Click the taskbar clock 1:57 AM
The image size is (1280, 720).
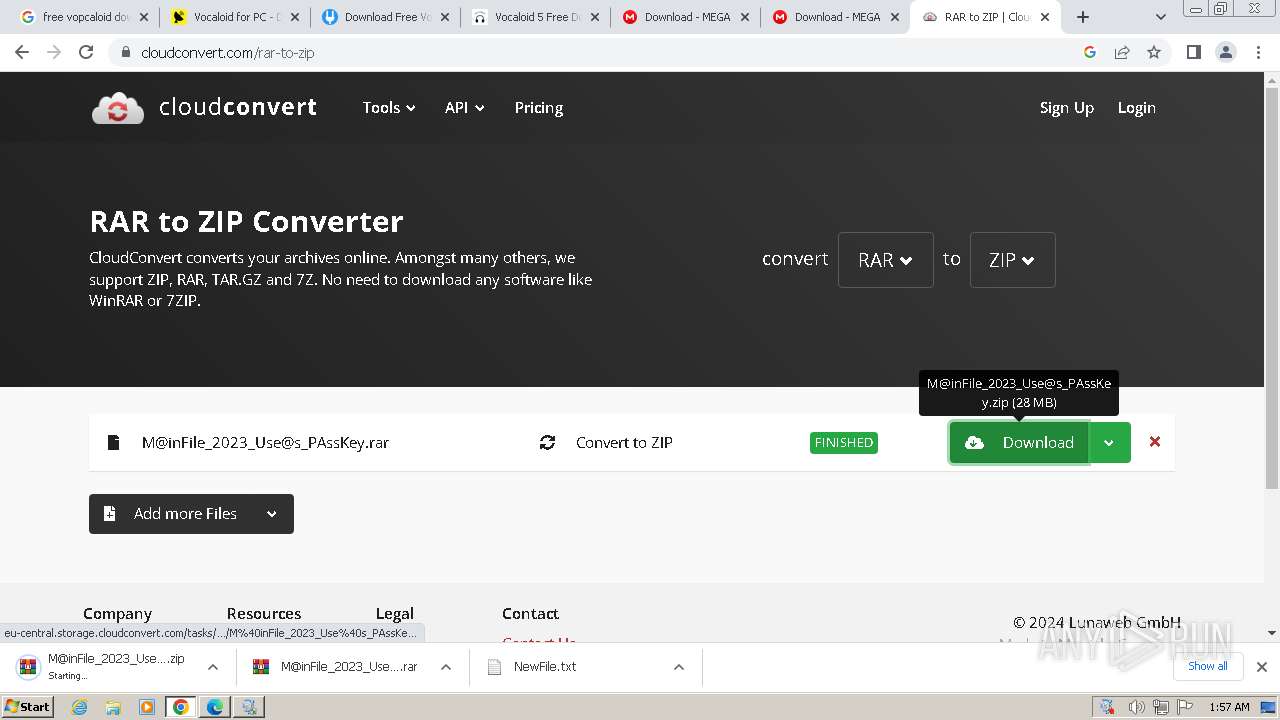click(1229, 707)
